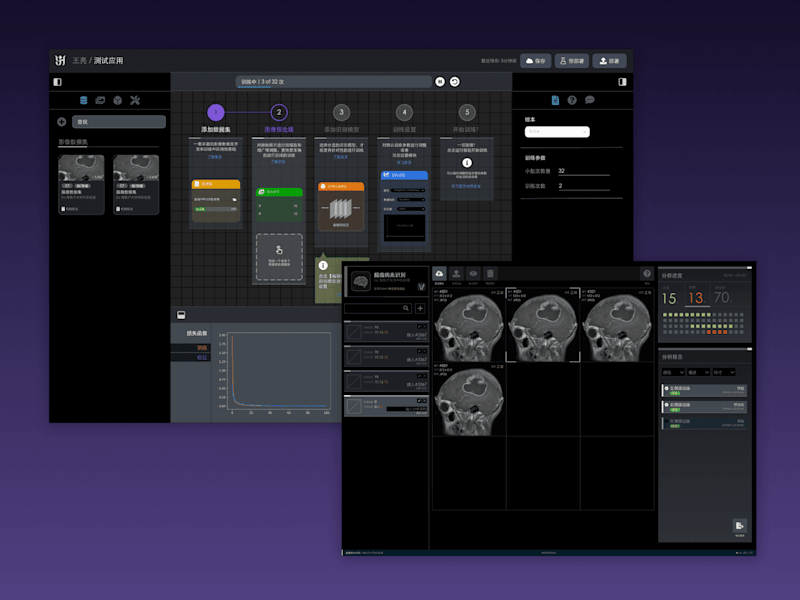Collapse the left sidebar panel toggle
The width and height of the screenshot is (800, 600).
(58, 82)
